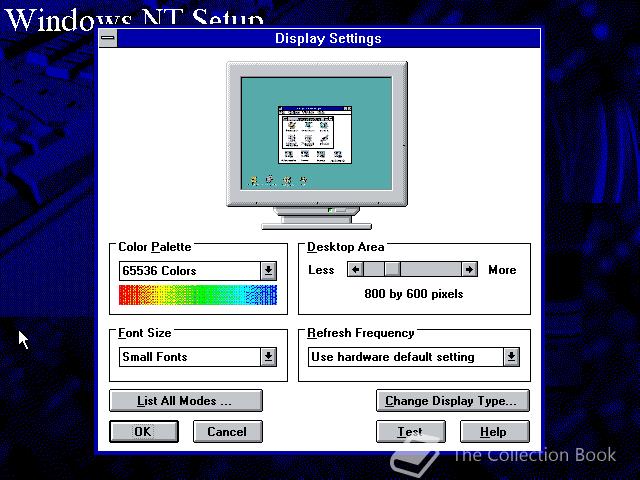Expand the Color Palette dropdown arrow
This screenshot has height=480, width=640.
tap(268, 271)
